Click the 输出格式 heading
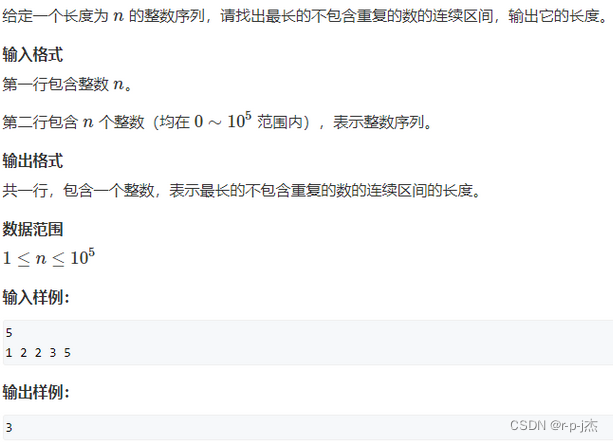This screenshot has width=613, height=442. tap(32, 161)
